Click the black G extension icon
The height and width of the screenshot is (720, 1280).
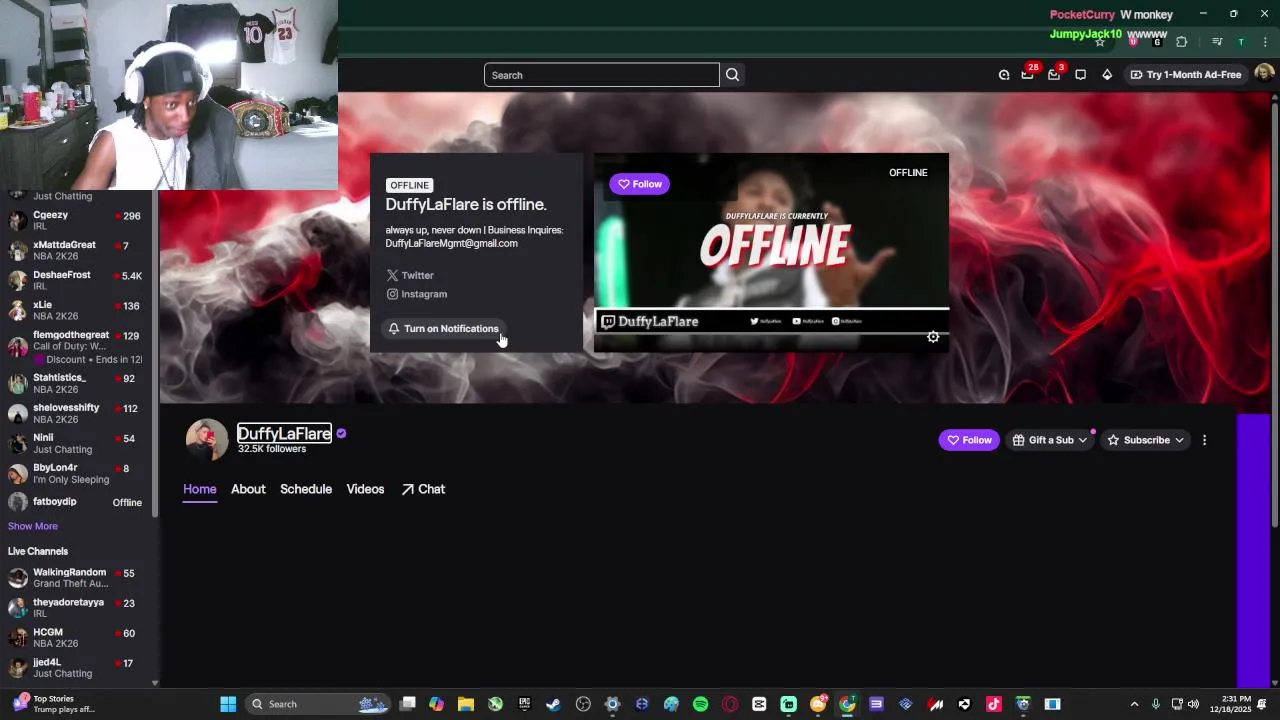pyautogui.click(x=1157, y=42)
